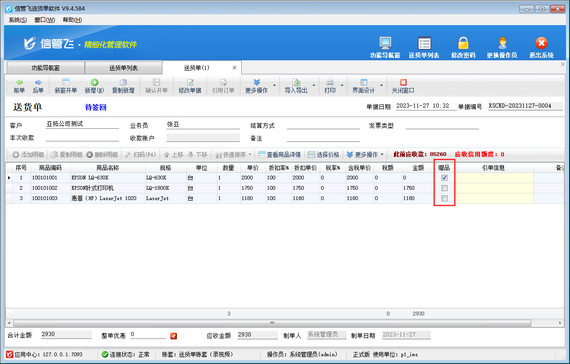Viewport: 570px width, 364px height.
Task: Expand the 导入导出 dropdown arrow
Action: [314, 86]
